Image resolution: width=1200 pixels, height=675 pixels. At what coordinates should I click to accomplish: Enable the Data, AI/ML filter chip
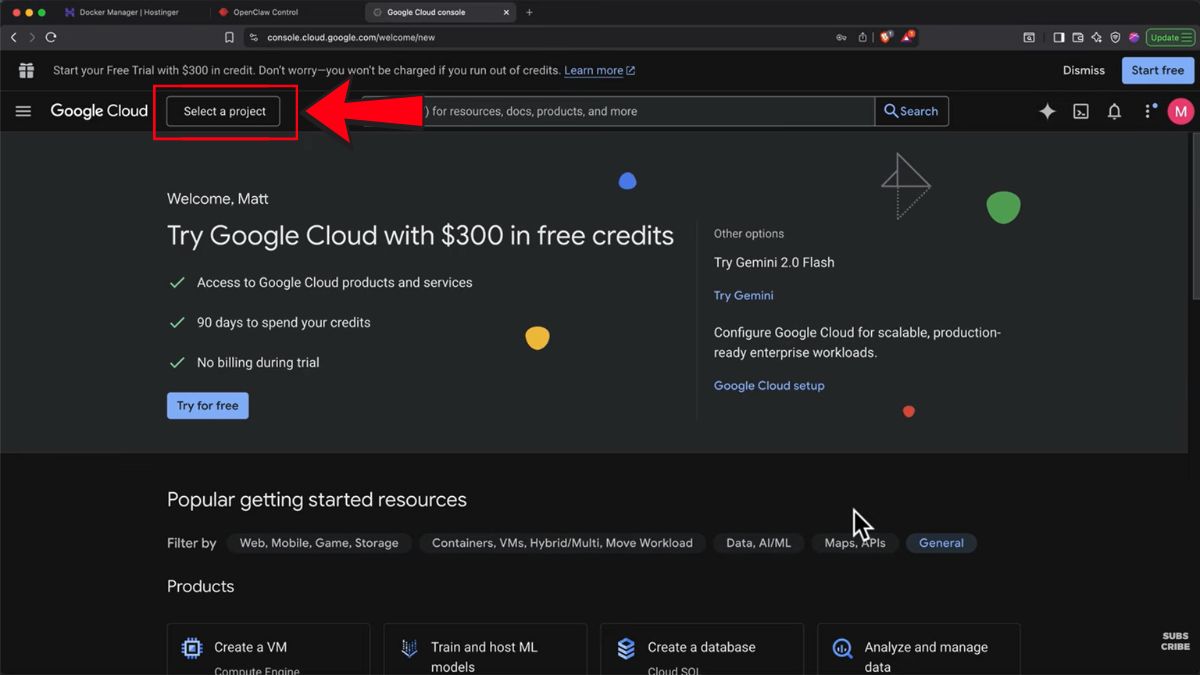coord(758,543)
